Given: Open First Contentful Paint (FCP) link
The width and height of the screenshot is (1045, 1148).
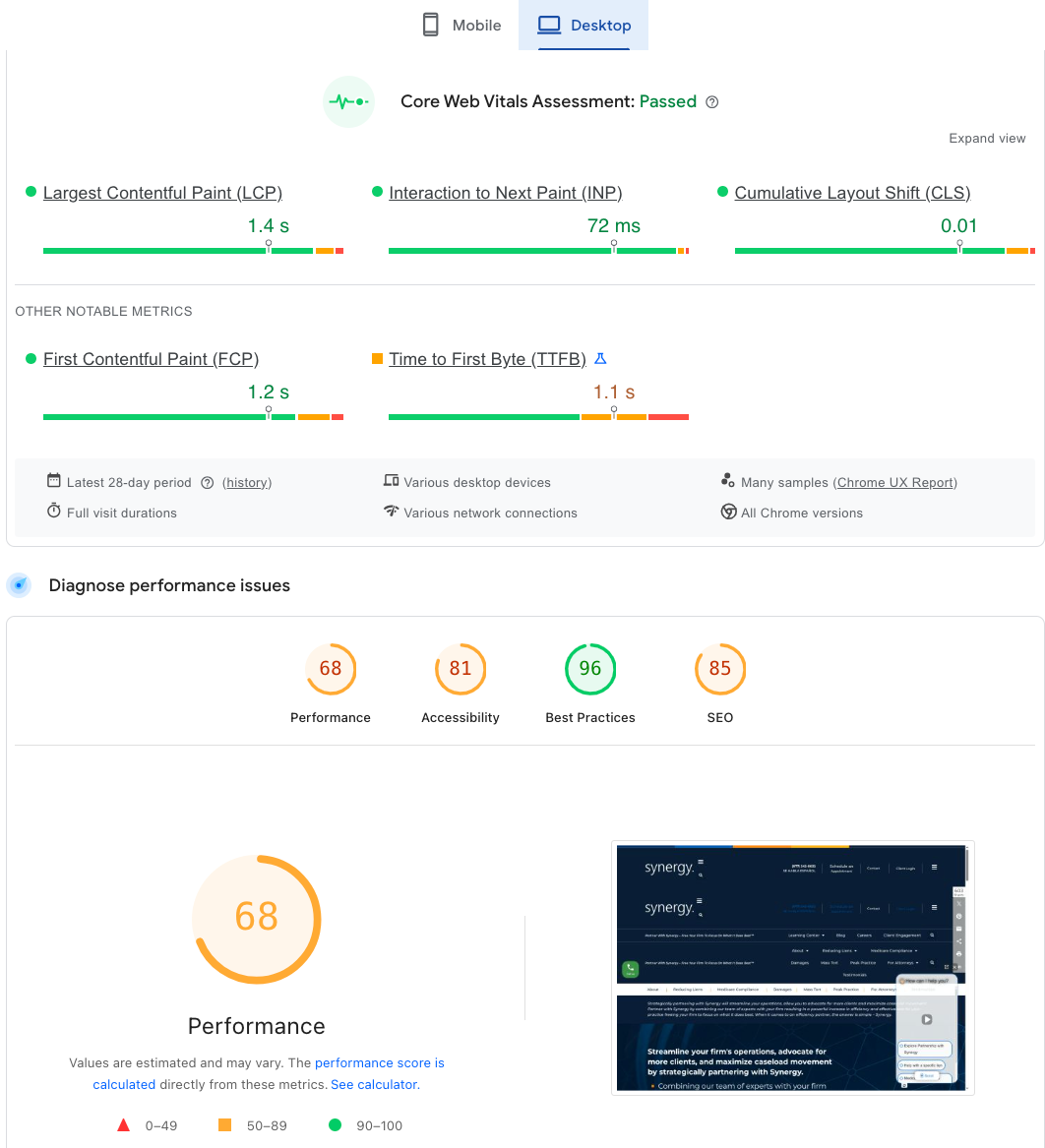Looking at the screenshot, I should click(x=151, y=359).
